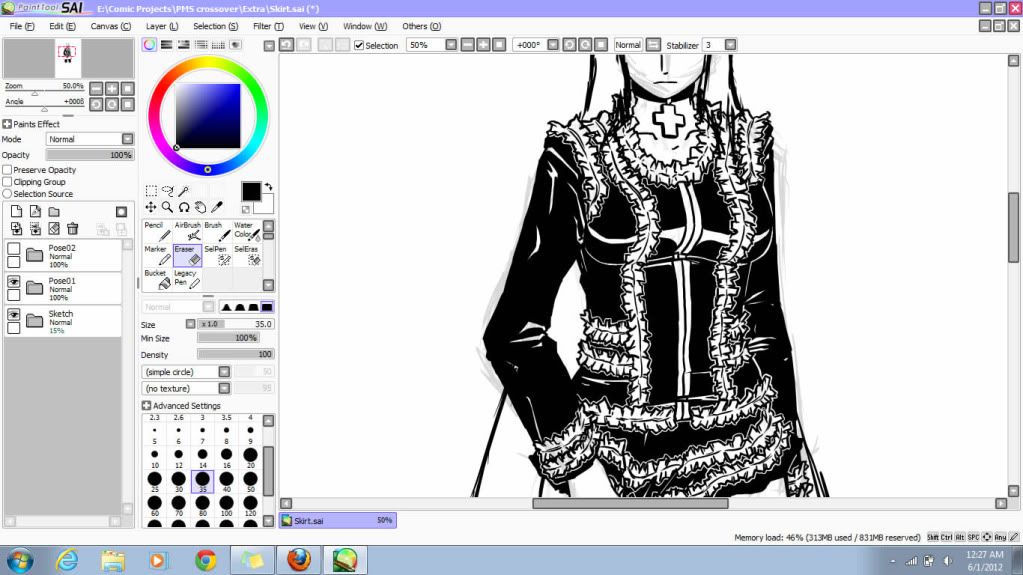Image resolution: width=1023 pixels, height=575 pixels.
Task: Open the File menu
Action: coord(22,26)
